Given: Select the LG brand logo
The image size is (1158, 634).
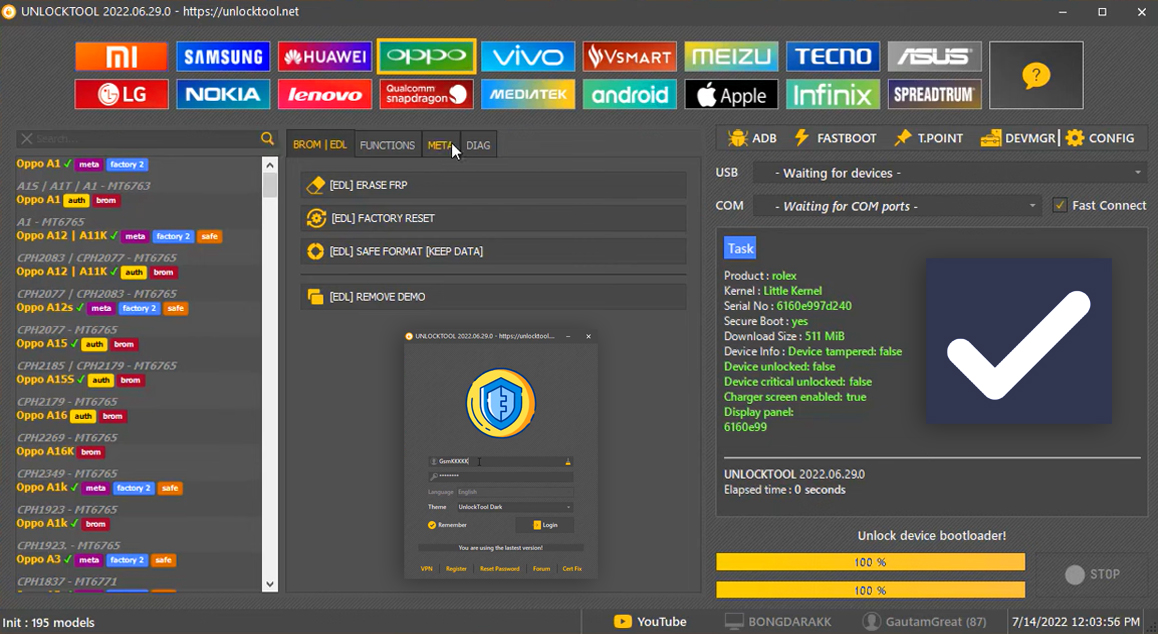Looking at the screenshot, I should click(121, 95).
